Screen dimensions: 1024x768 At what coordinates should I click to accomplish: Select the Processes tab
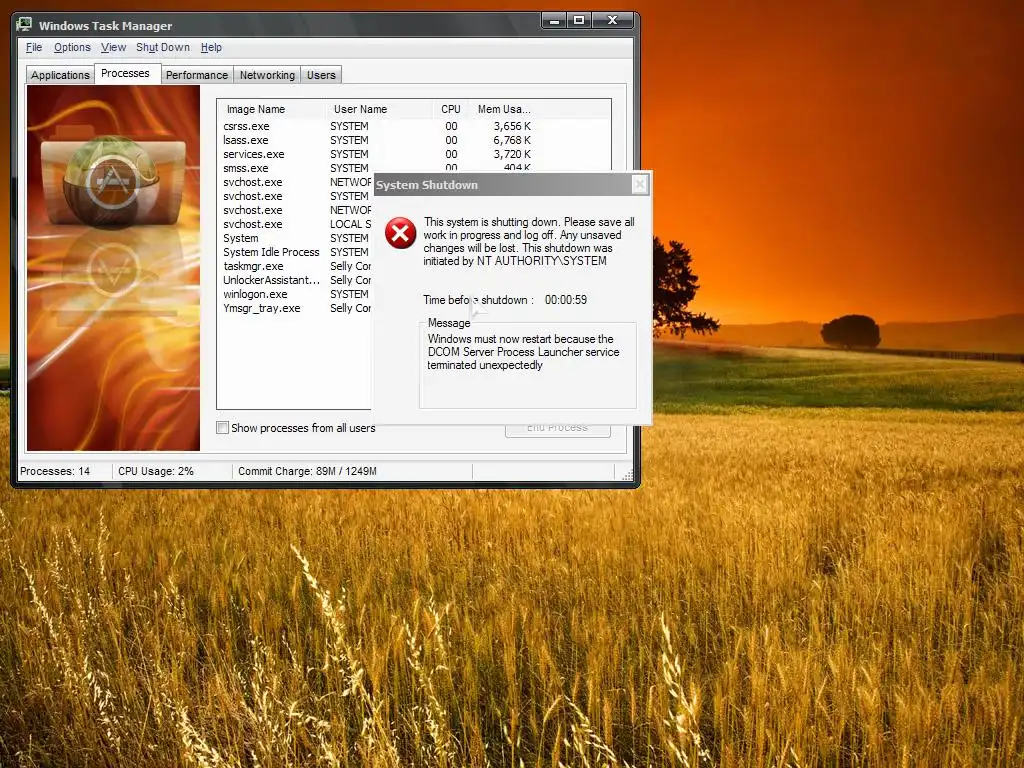[x=125, y=73]
